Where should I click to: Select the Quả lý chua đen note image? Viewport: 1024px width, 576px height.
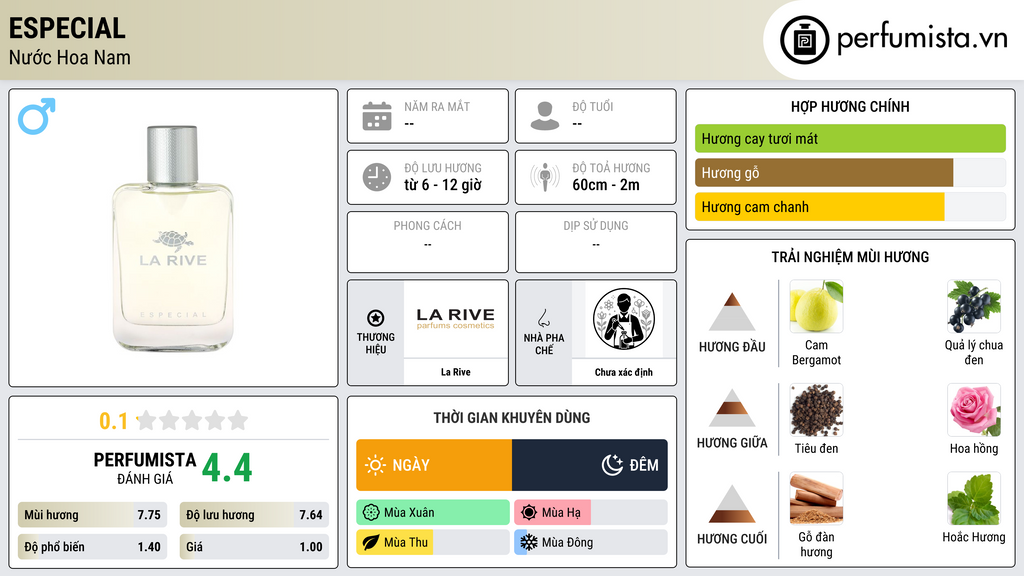(974, 307)
